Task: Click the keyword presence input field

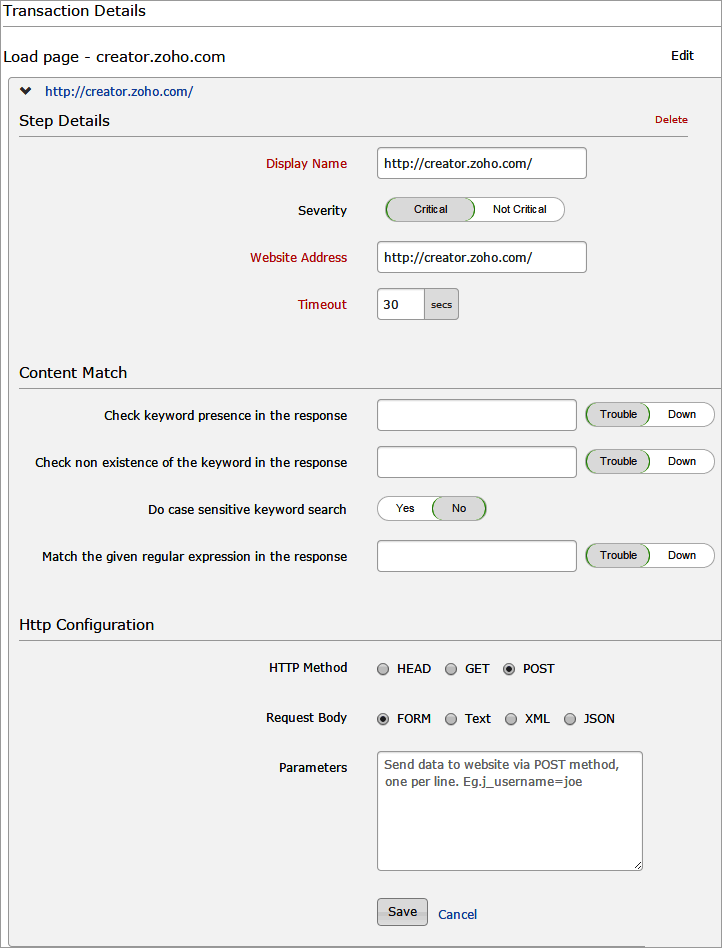Action: tap(476, 415)
